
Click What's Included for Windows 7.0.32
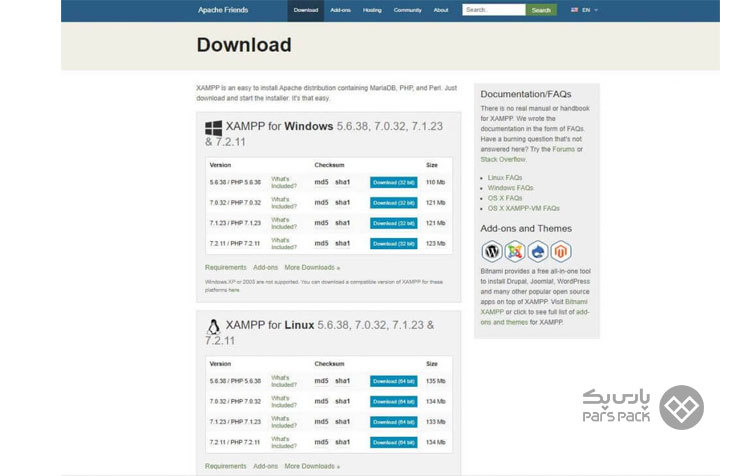(284, 203)
